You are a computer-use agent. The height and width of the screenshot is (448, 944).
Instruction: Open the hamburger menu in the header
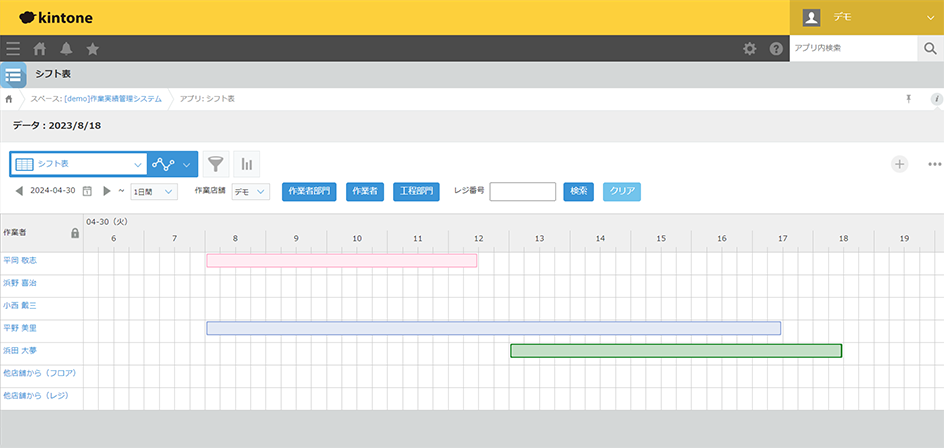[x=13, y=48]
